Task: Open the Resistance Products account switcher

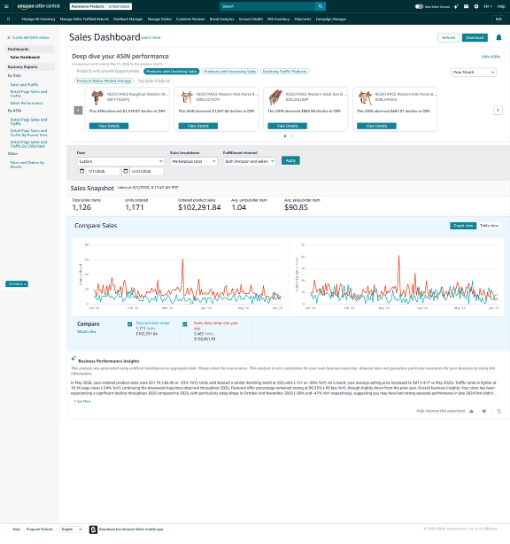Action: [101, 6]
